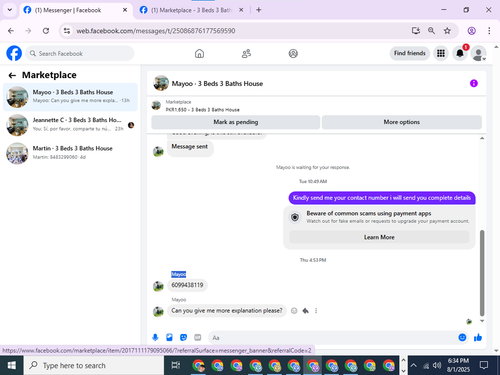Open the Marketplace listing PKR1,650 banner

coord(203,106)
